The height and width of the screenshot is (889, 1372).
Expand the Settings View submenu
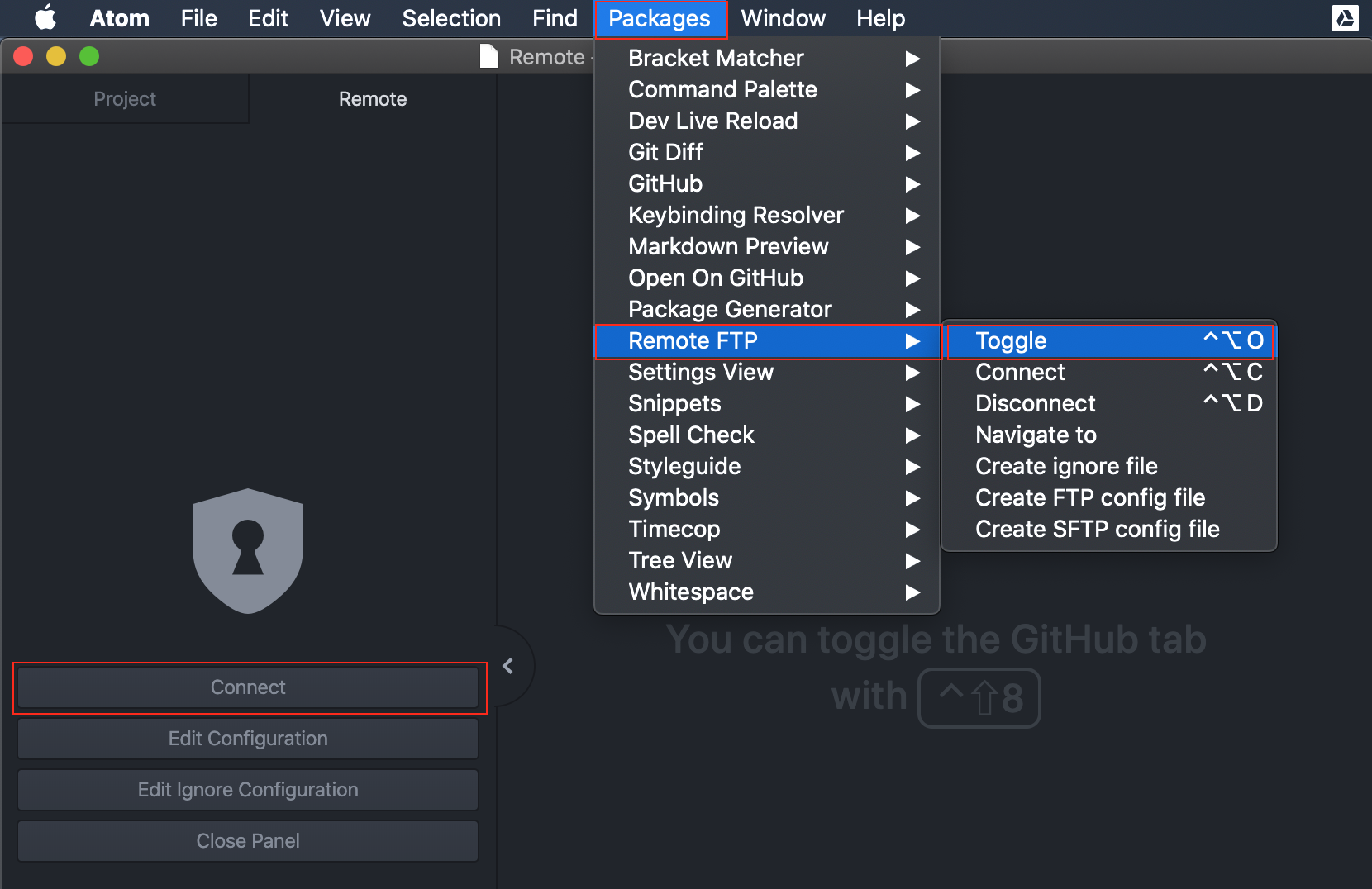767,372
